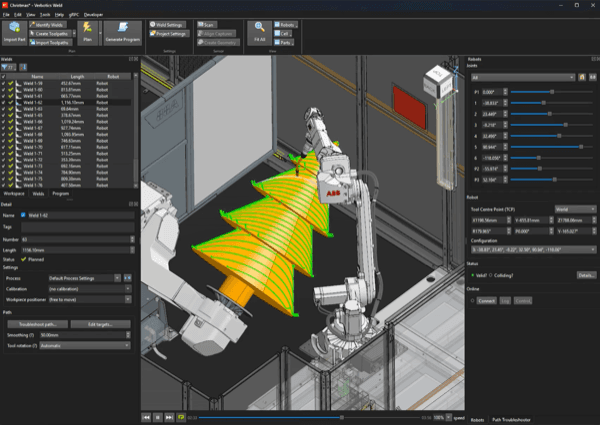The image size is (600, 425).
Task: Uncheck the Weld 1-62 row checkbox
Action: click(3, 103)
